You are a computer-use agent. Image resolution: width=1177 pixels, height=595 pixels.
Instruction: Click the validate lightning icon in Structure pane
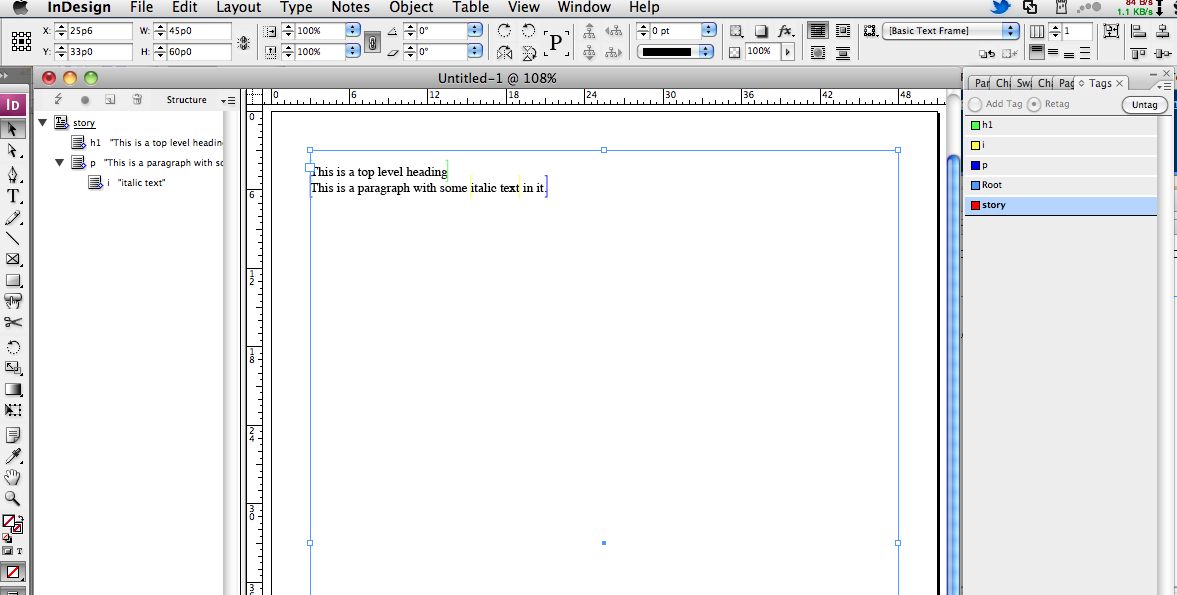coord(59,100)
